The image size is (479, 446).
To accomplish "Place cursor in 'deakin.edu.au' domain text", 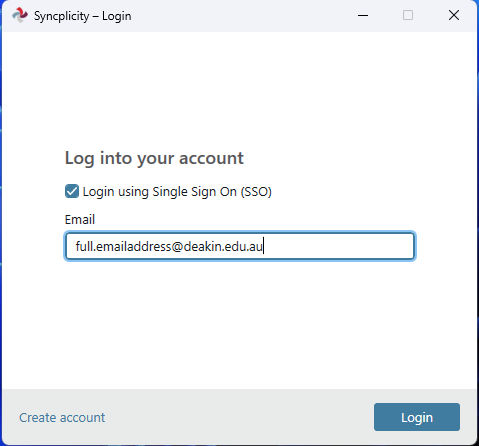I will (x=223, y=246).
